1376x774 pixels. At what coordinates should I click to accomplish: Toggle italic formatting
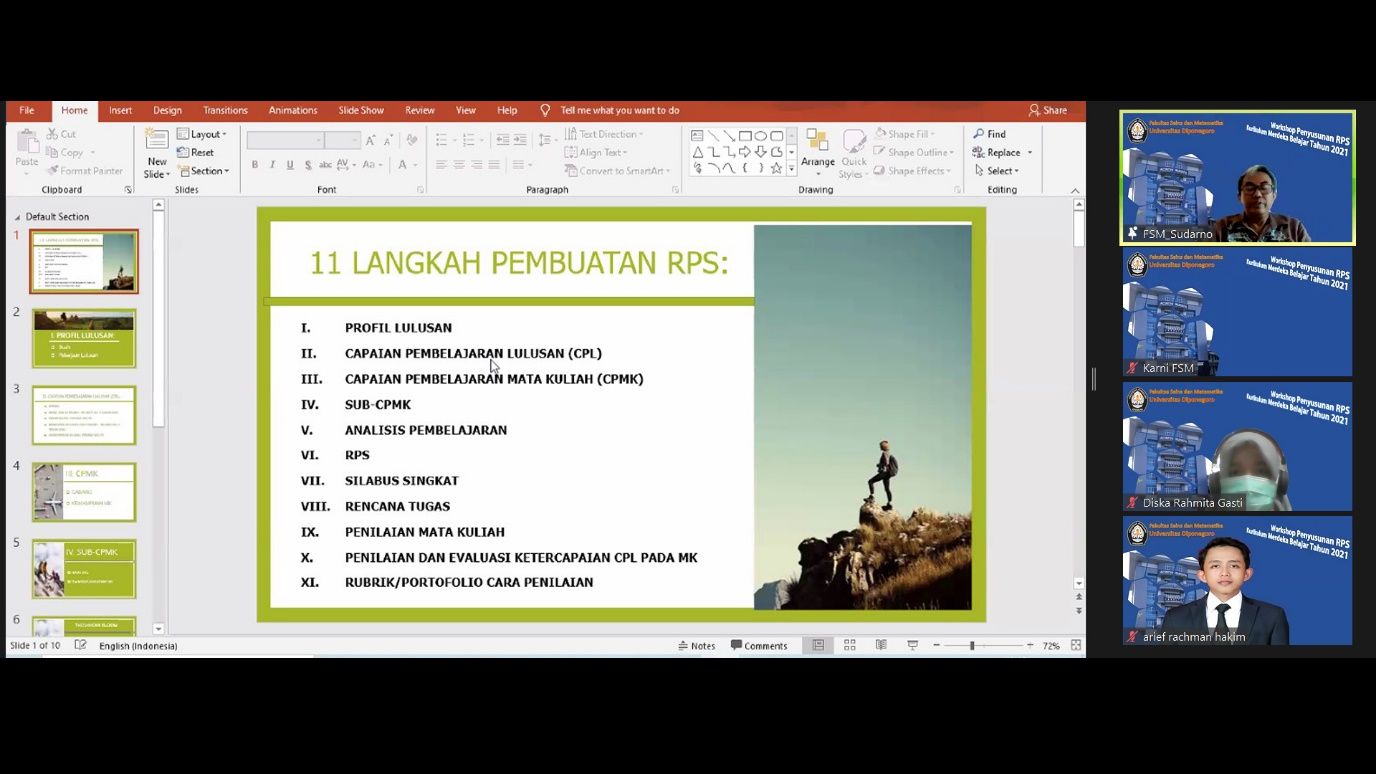coord(271,163)
